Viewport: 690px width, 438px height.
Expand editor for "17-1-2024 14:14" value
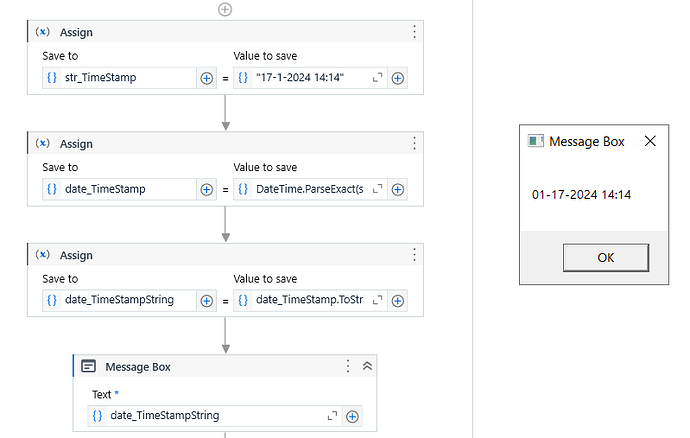tap(378, 78)
